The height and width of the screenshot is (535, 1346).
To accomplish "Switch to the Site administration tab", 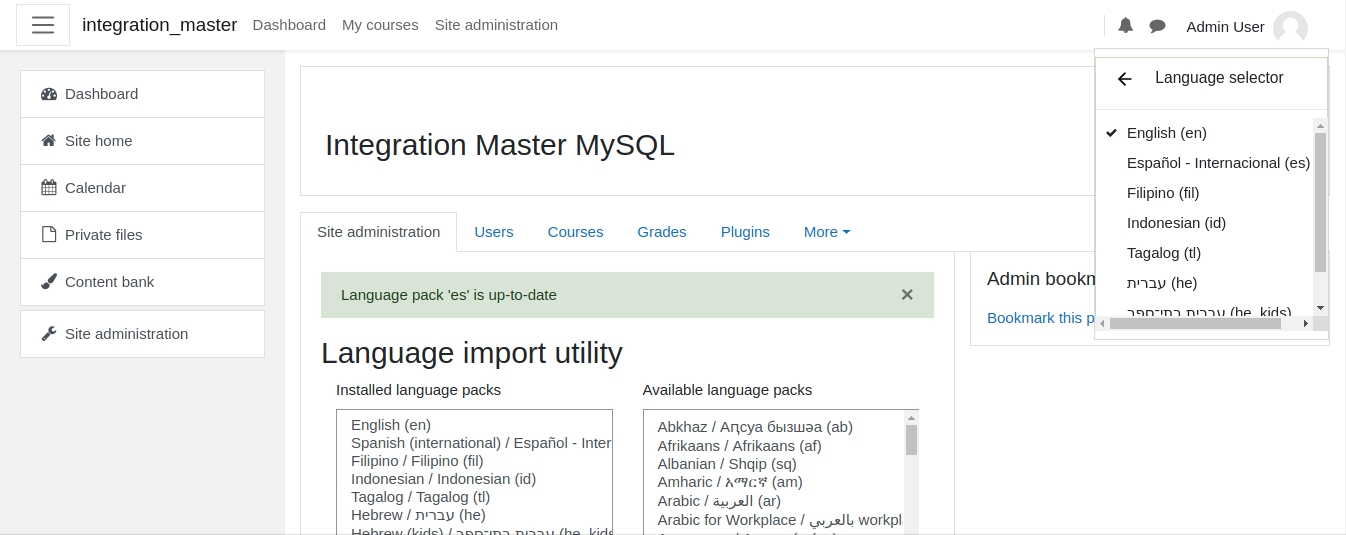I will point(378,232).
